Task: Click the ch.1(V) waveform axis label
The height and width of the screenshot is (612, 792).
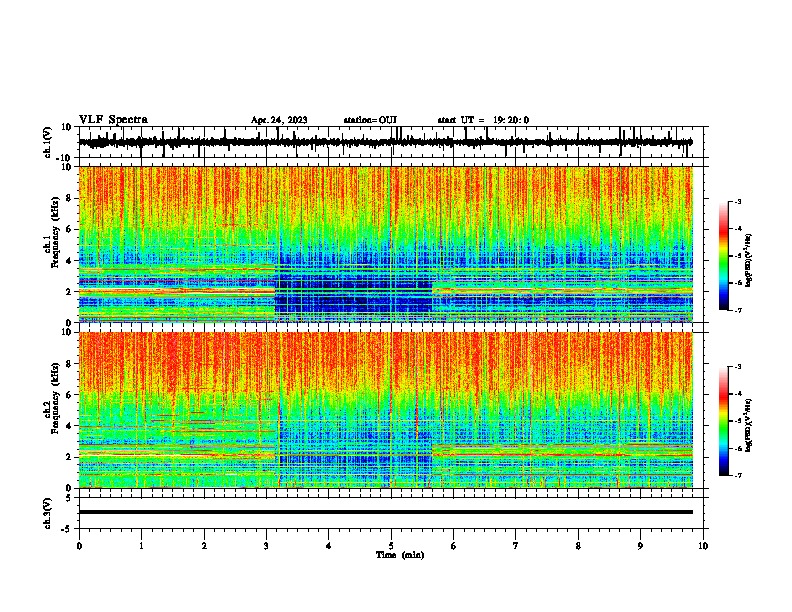Action: pos(48,142)
